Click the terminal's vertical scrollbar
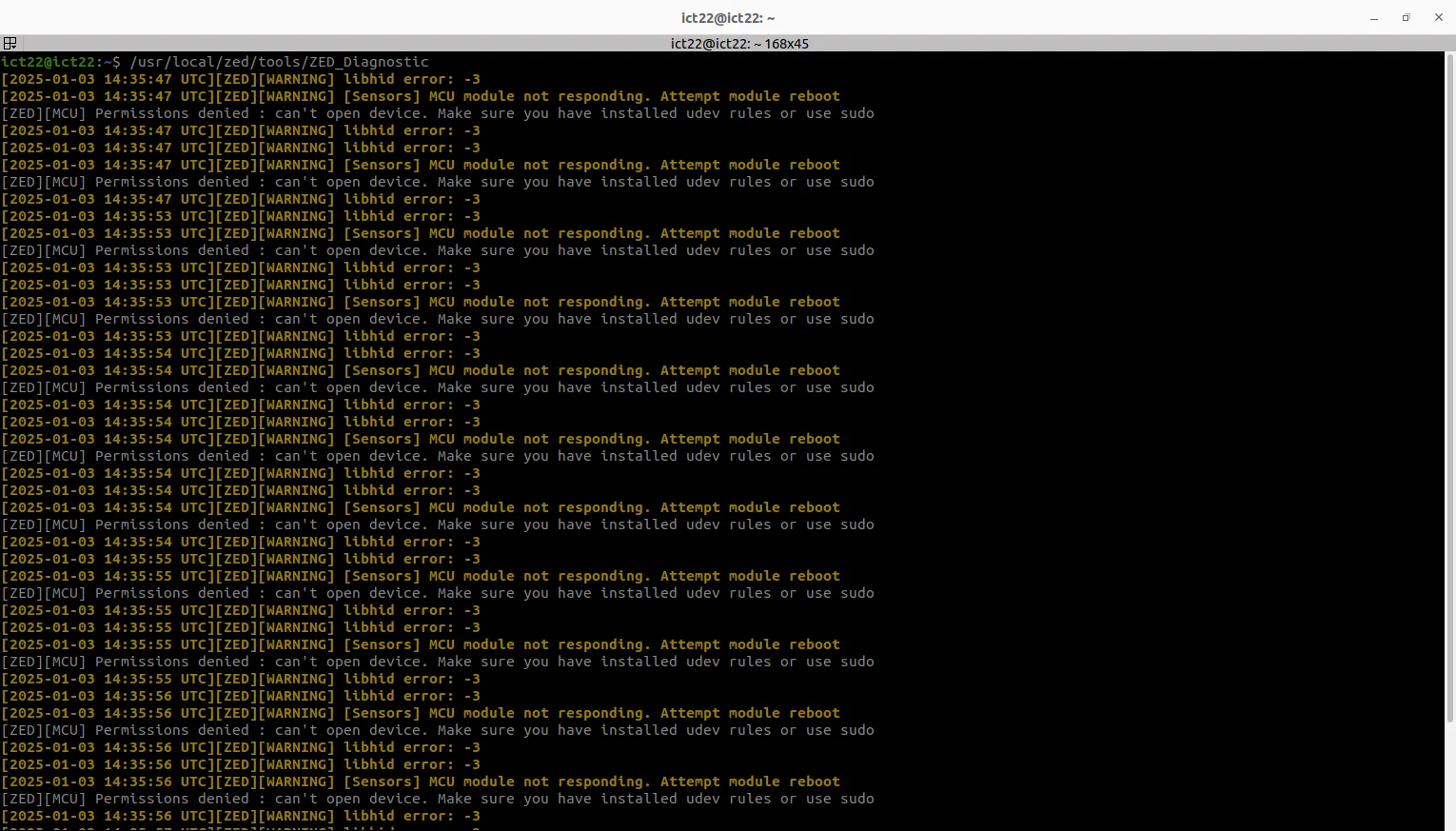The height and width of the screenshot is (831, 1456). click(x=1450, y=387)
